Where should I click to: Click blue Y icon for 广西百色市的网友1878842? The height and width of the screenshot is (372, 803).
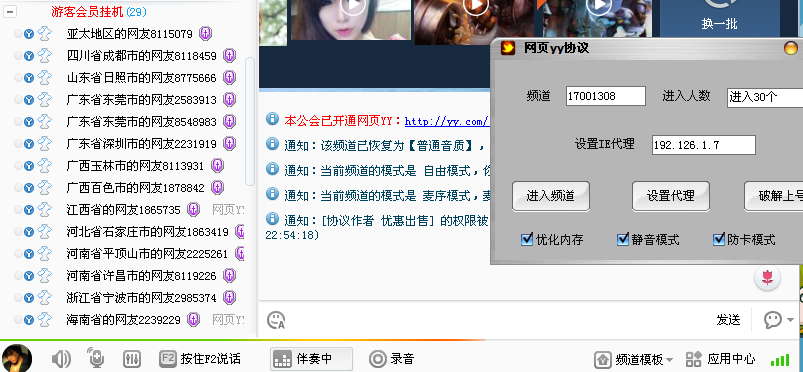click(x=29, y=188)
